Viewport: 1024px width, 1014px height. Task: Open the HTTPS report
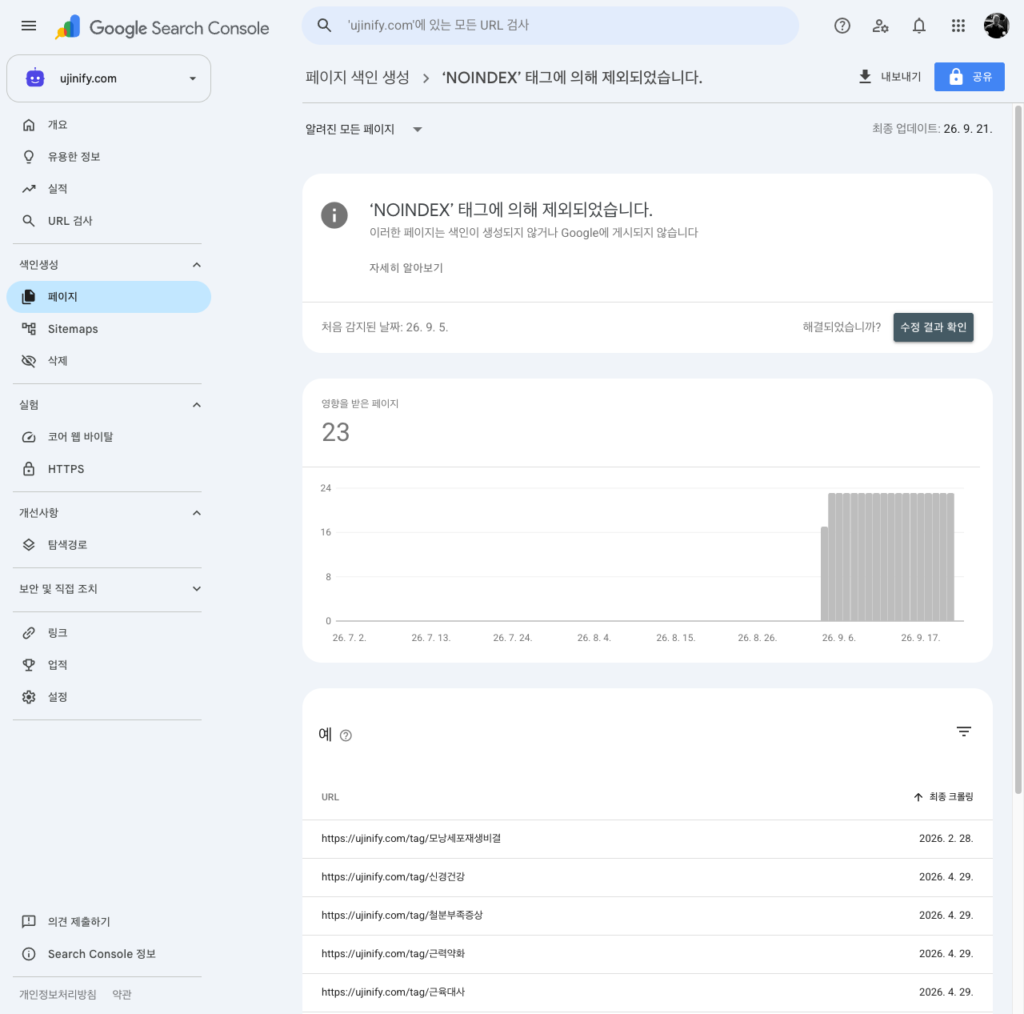coord(108,469)
